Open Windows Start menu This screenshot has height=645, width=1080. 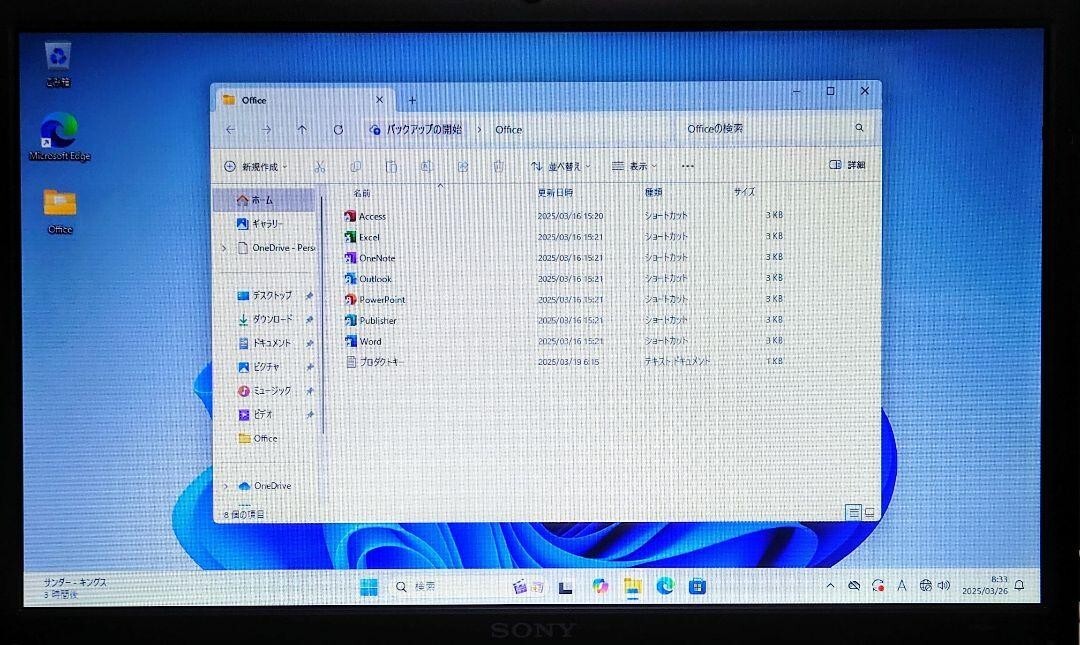pyautogui.click(x=369, y=586)
